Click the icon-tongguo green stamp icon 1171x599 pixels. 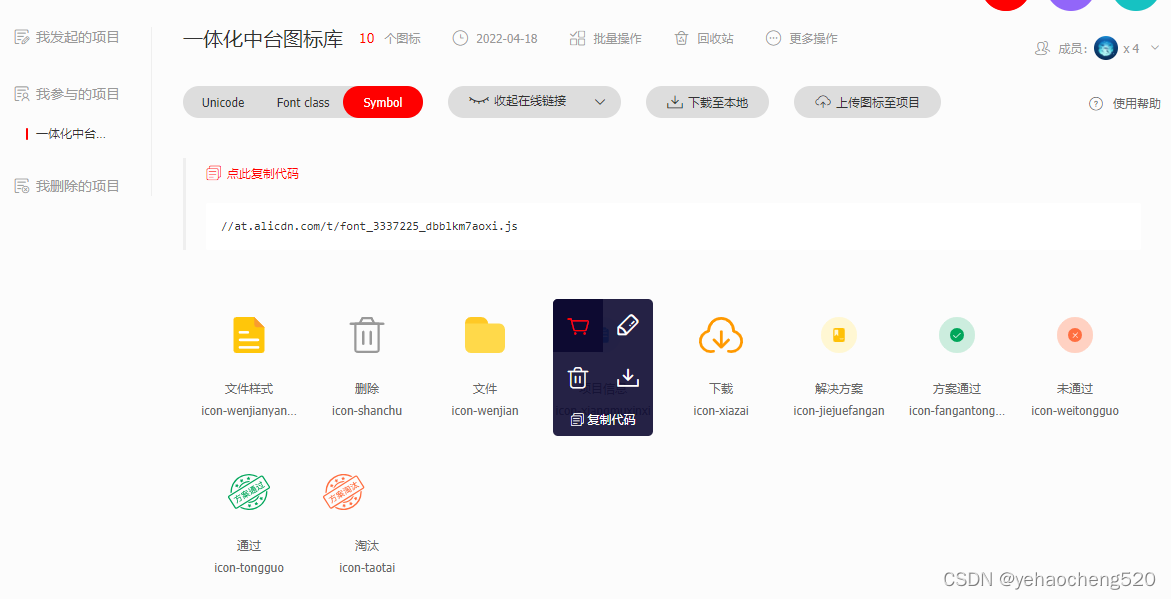tap(248, 492)
